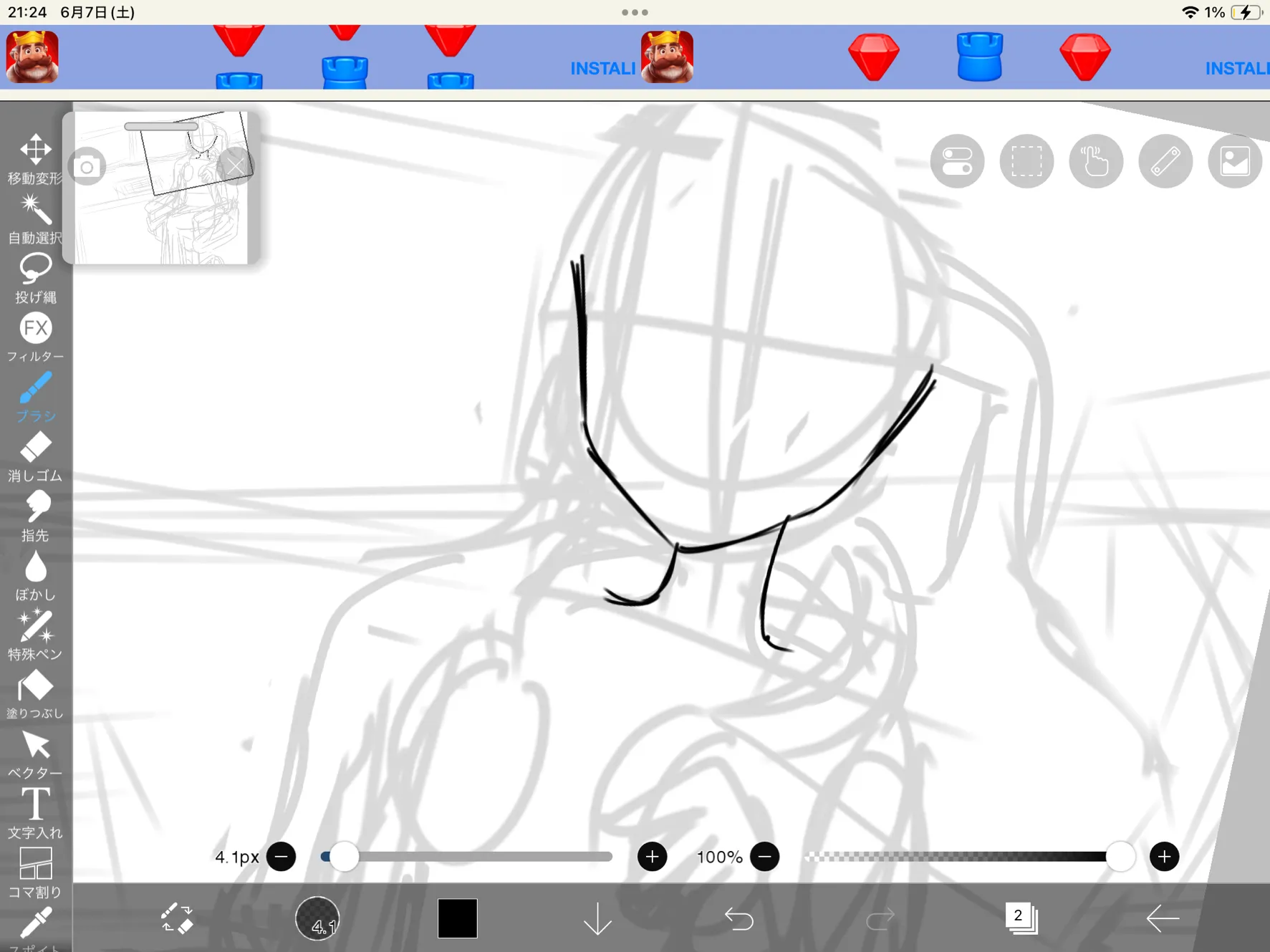Tap the battery status indicator
This screenshot has width=1270, height=952.
[1246, 12]
